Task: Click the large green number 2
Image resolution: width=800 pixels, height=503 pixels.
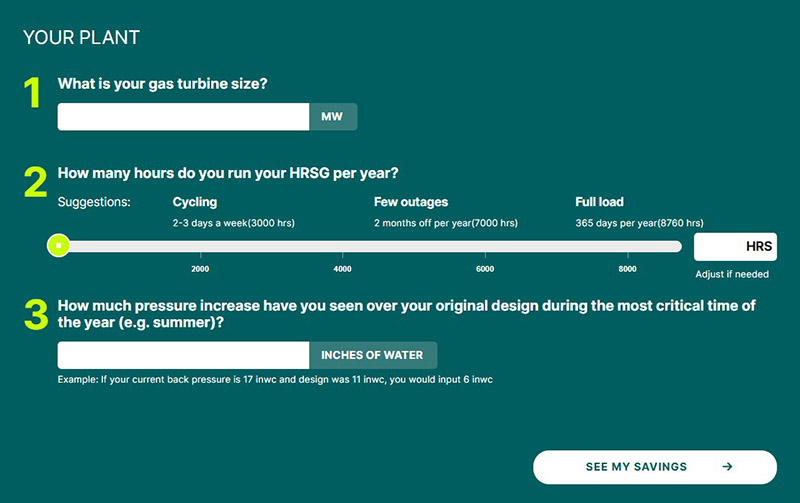Action: pyautogui.click(x=35, y=182)
